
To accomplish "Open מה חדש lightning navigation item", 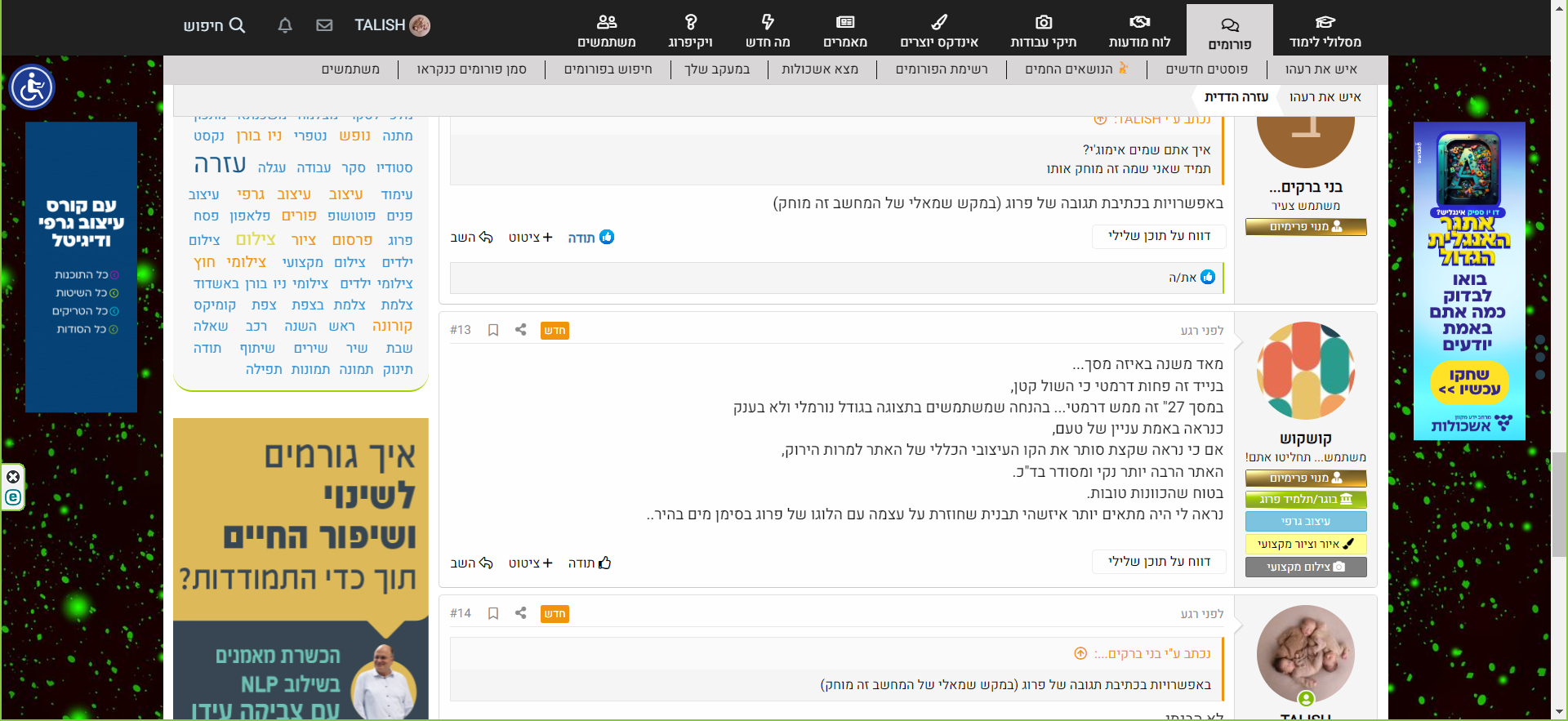I will pyautogui.click(x=768, y=31).
